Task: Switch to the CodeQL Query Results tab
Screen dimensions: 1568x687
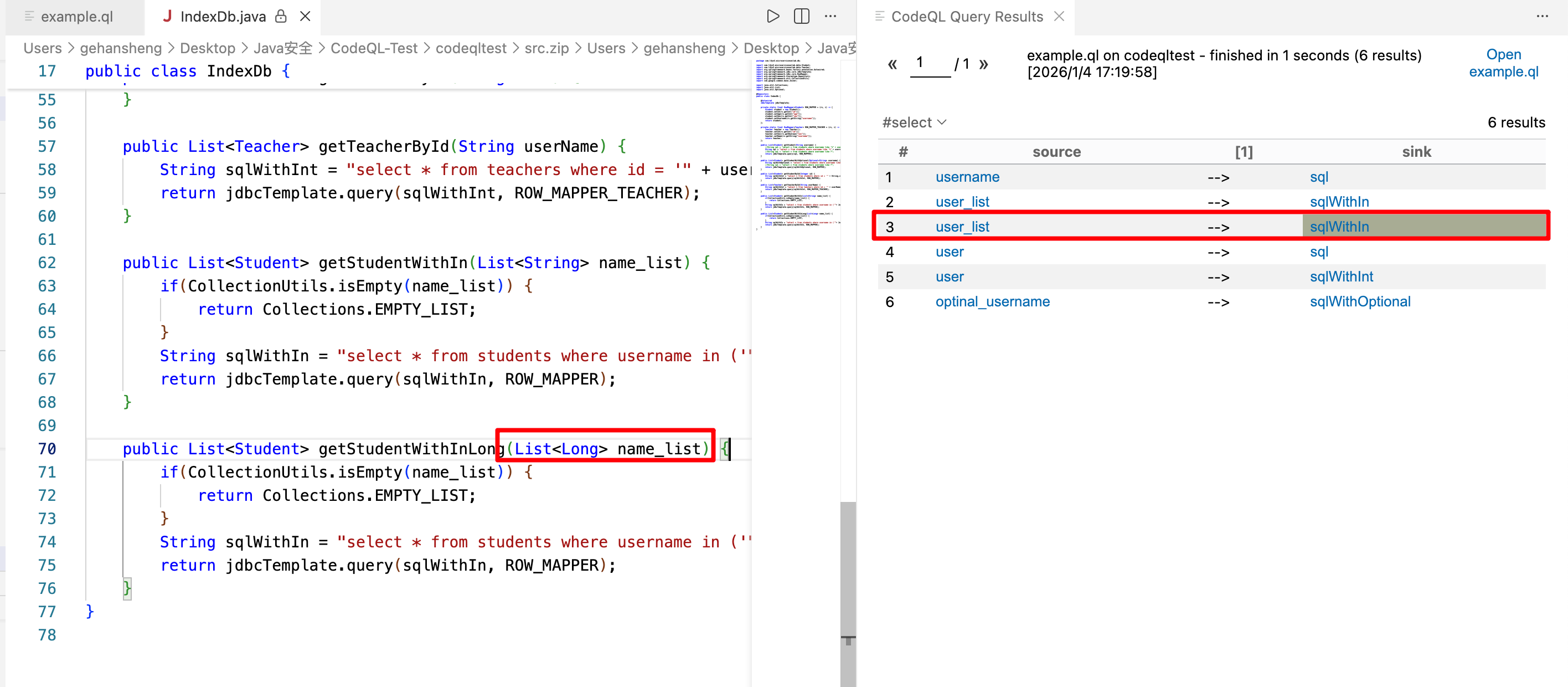Action: 966,17
